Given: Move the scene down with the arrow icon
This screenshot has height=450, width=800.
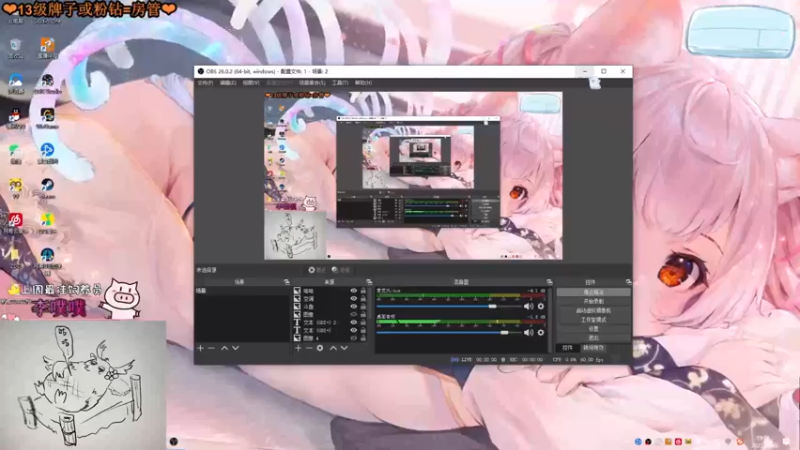Looking at the screenshot, I should [x=235, y=348].
